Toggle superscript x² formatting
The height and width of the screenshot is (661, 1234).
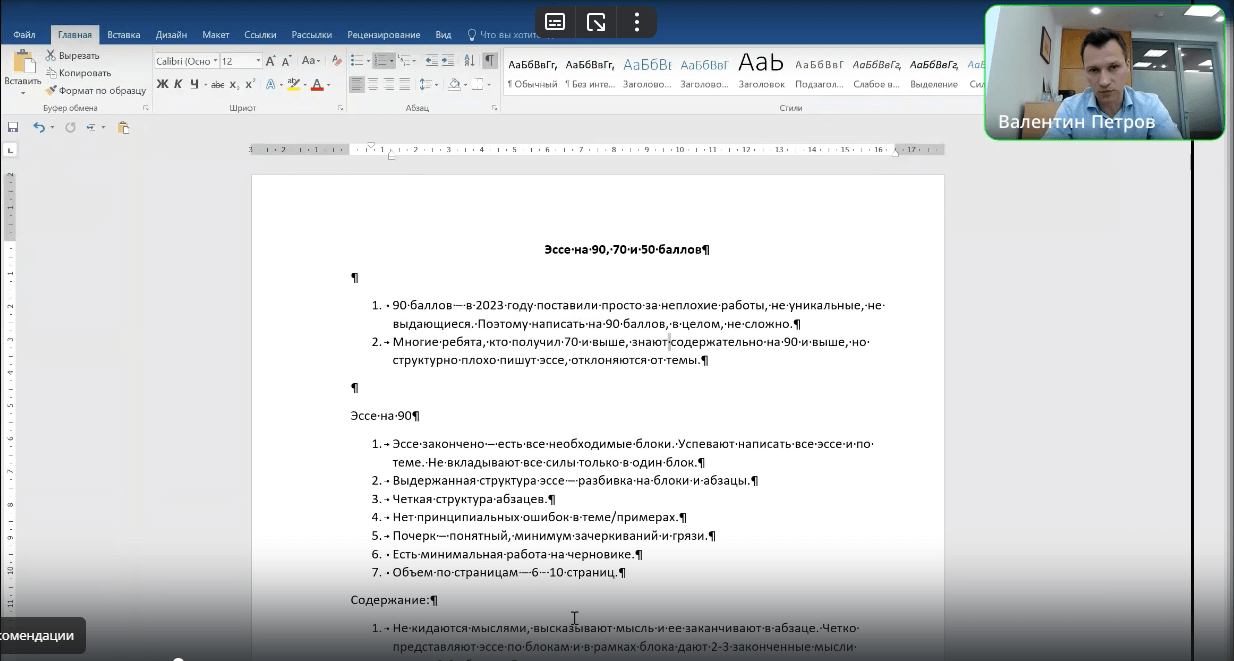pos(250,85)
